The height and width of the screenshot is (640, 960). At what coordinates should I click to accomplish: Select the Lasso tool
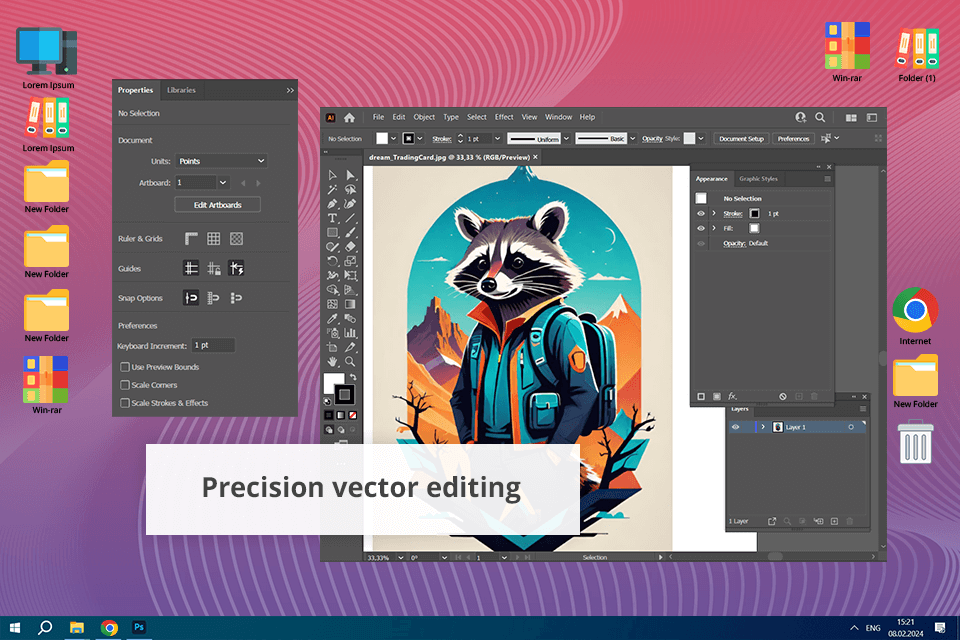[x=350, y=190]
